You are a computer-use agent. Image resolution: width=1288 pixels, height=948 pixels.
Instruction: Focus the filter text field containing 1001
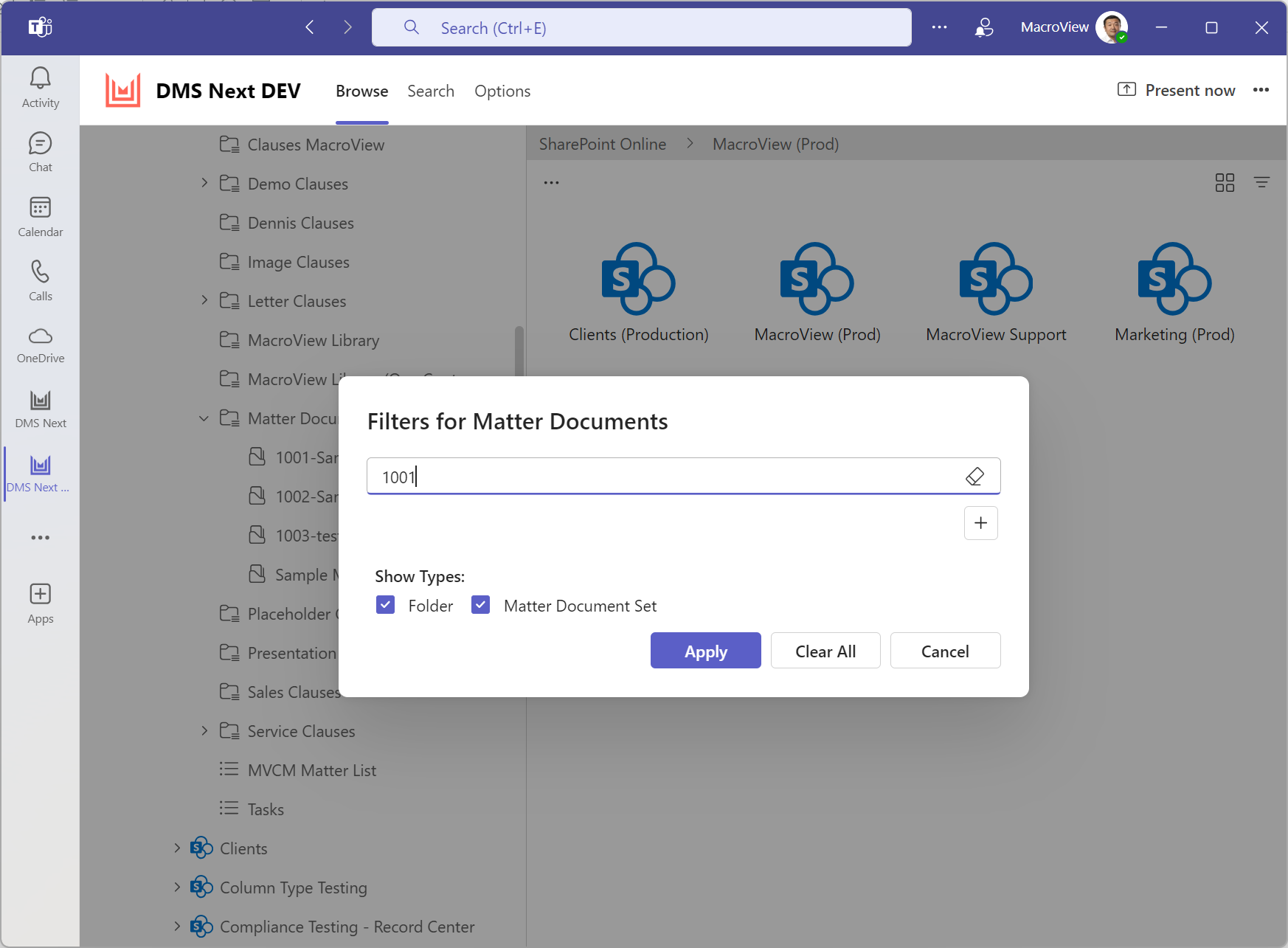[x=683, y=477]
